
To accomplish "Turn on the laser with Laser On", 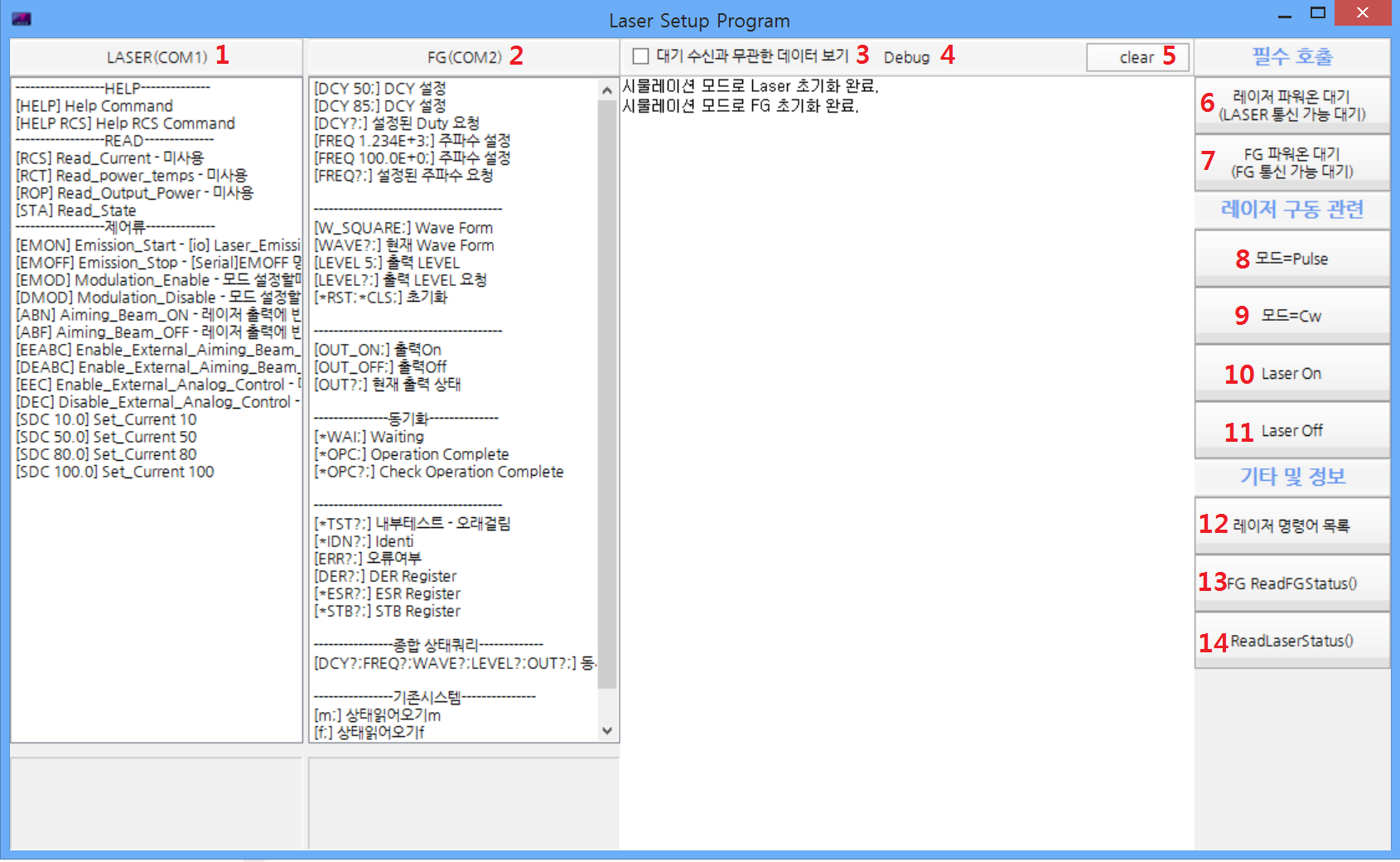I will 1291,374.
